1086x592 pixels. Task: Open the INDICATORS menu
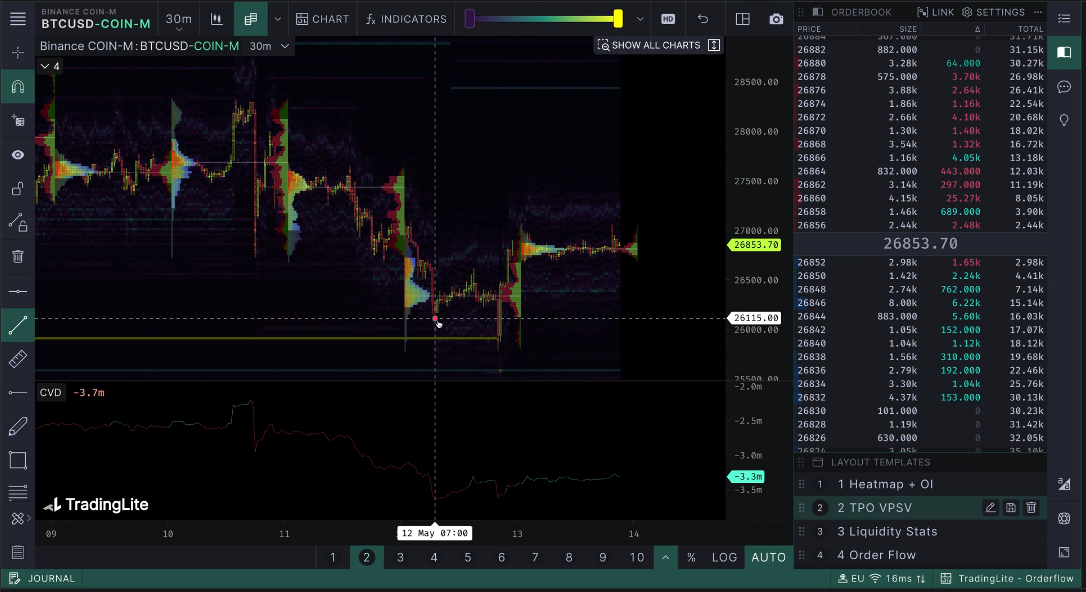tap(407, 19)
